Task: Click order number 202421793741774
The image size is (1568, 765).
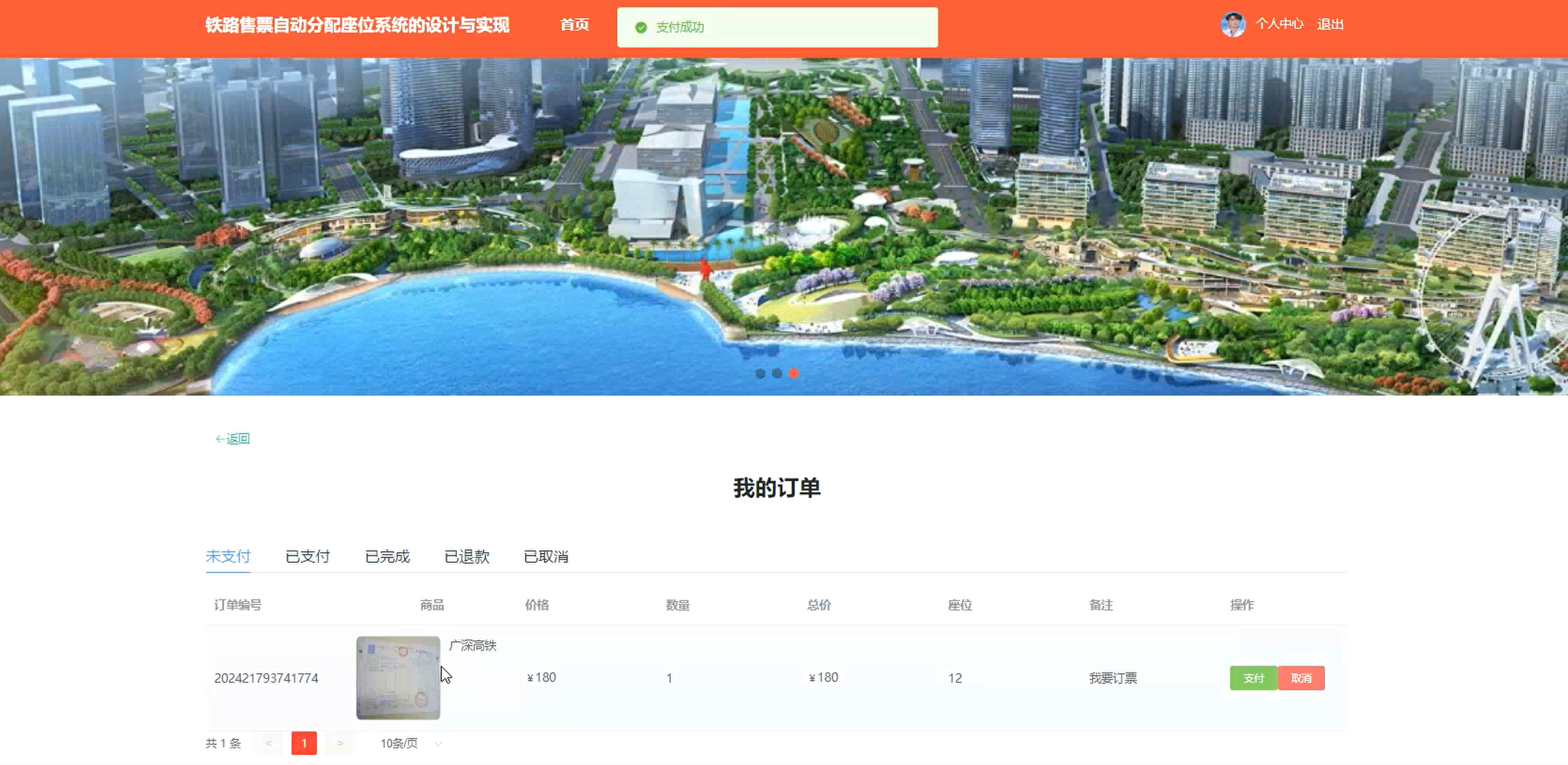Action: (x=266, y=678)
